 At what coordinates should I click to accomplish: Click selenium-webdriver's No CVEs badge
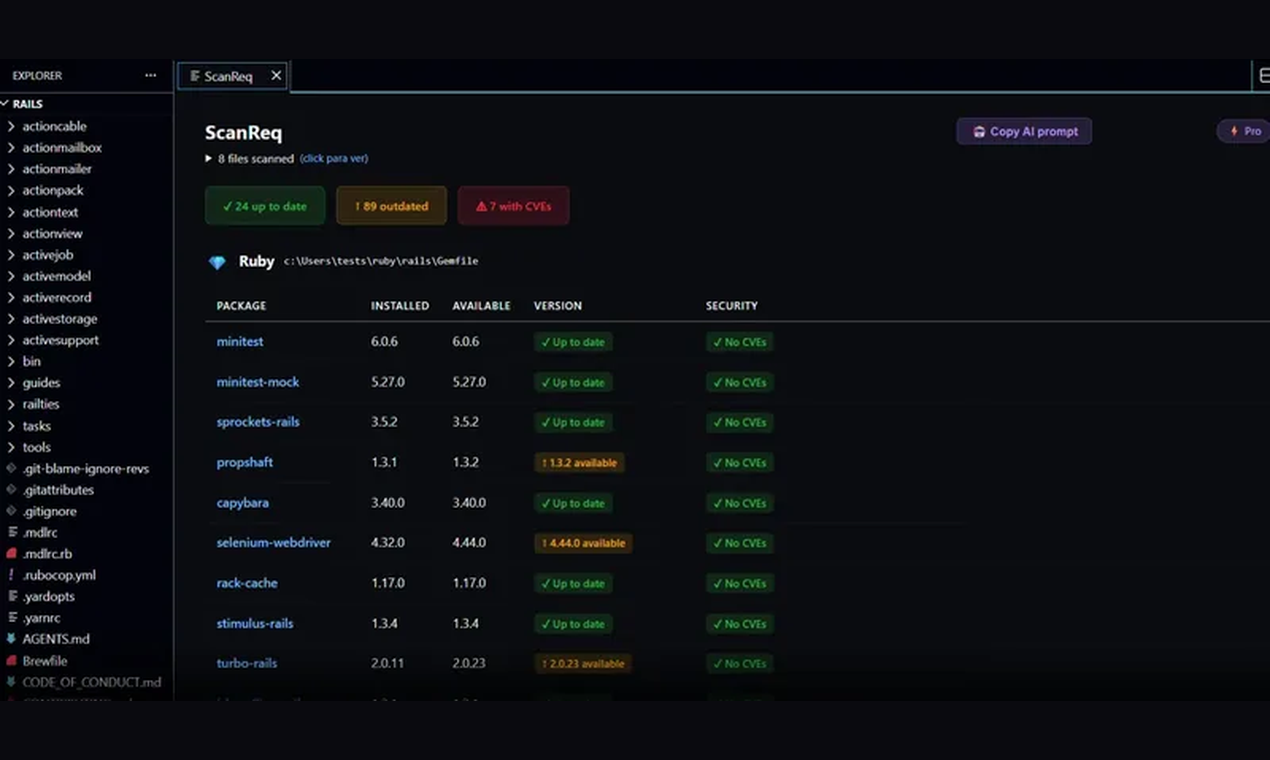point(739,543)
